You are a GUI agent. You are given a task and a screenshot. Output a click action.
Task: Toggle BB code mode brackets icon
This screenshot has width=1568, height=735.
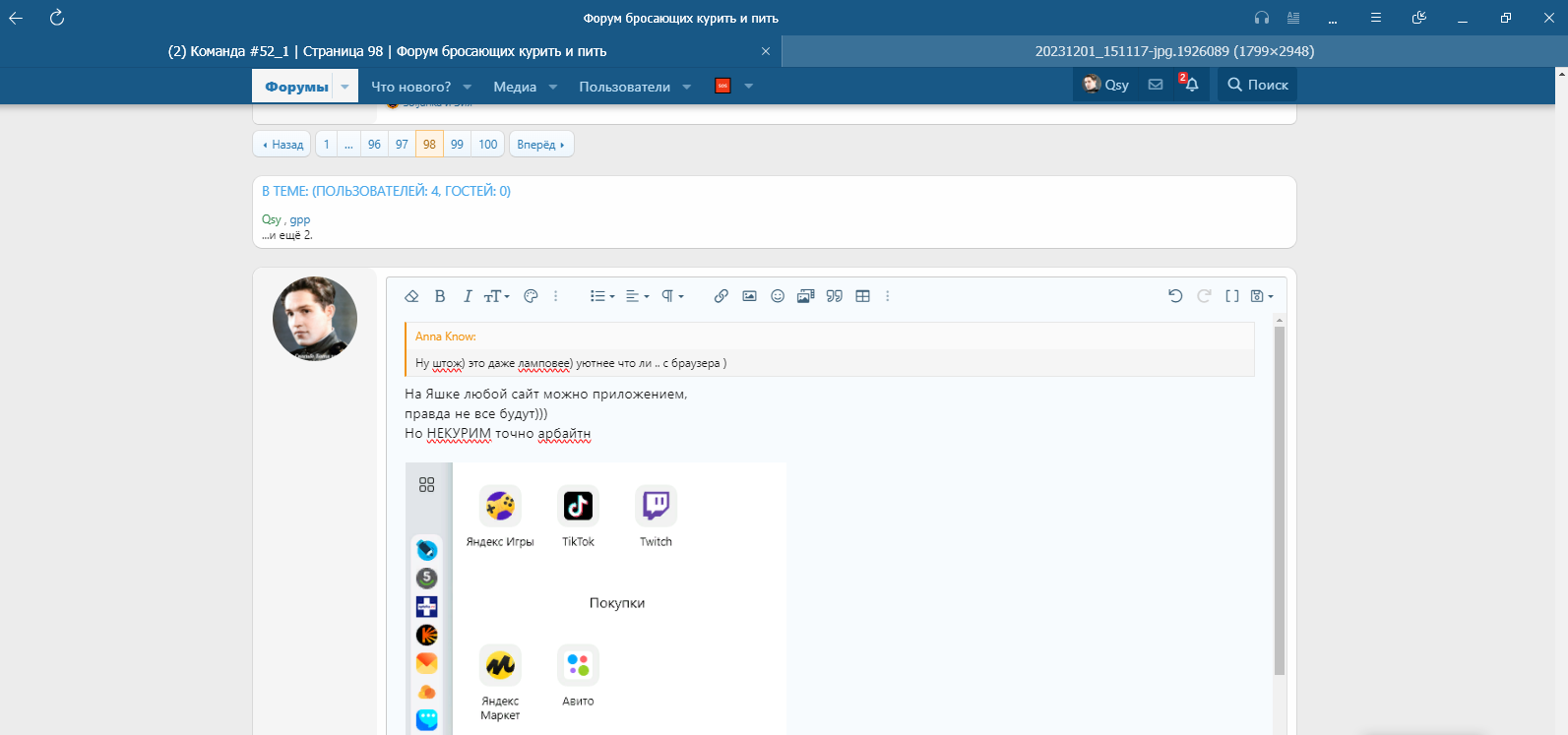point(1231,296)
